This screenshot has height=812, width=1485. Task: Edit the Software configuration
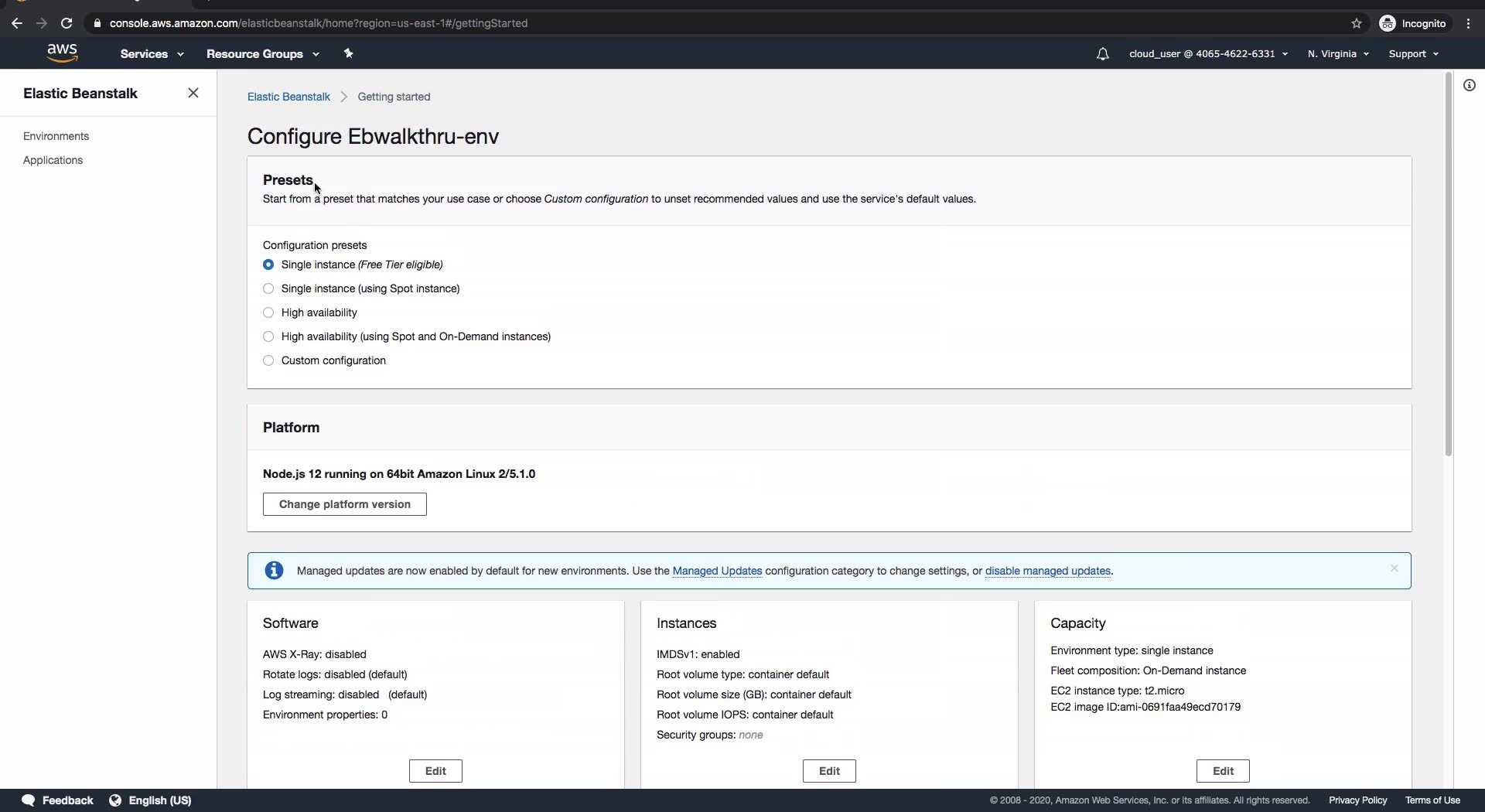pos(435,771)
